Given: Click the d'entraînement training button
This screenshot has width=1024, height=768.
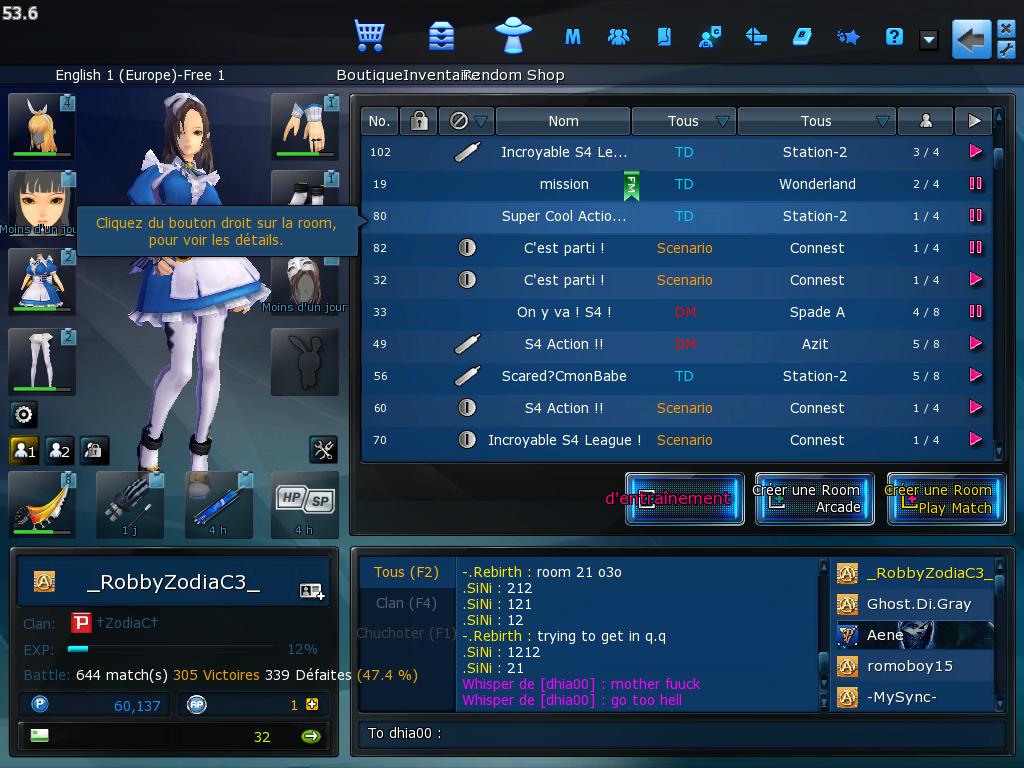Looking at the screenshot, I should (x=684, y=499).
